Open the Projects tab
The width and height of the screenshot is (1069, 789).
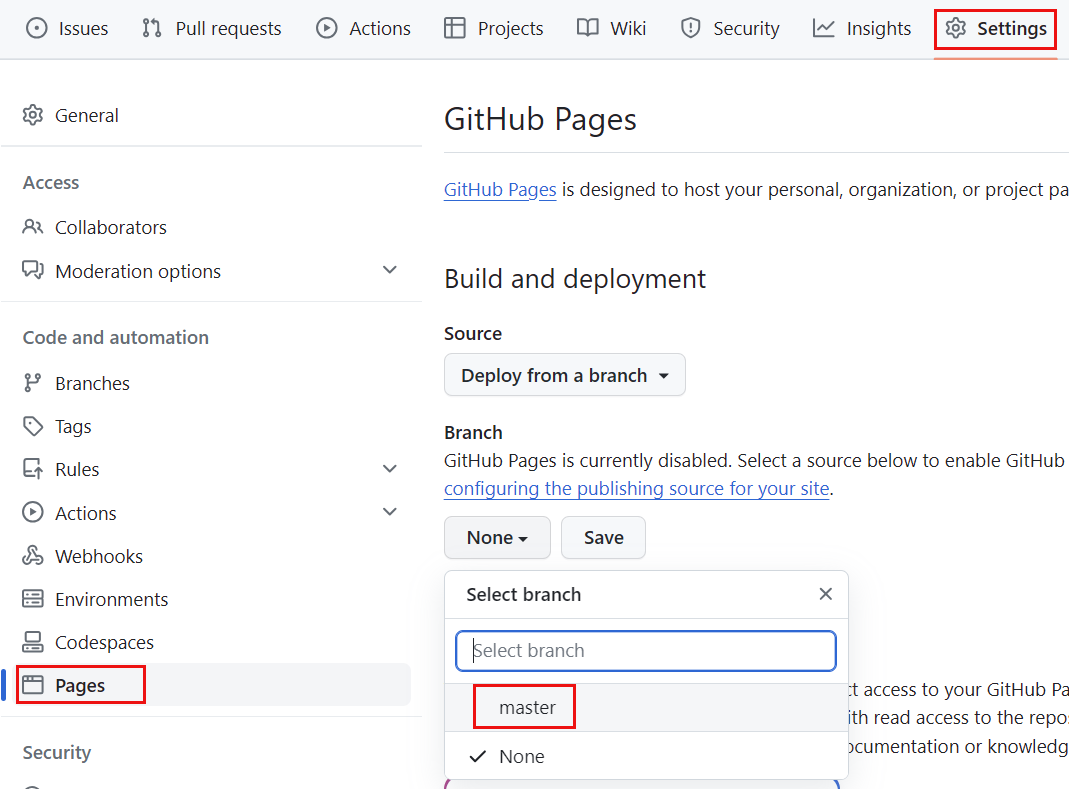click(493, 28)
